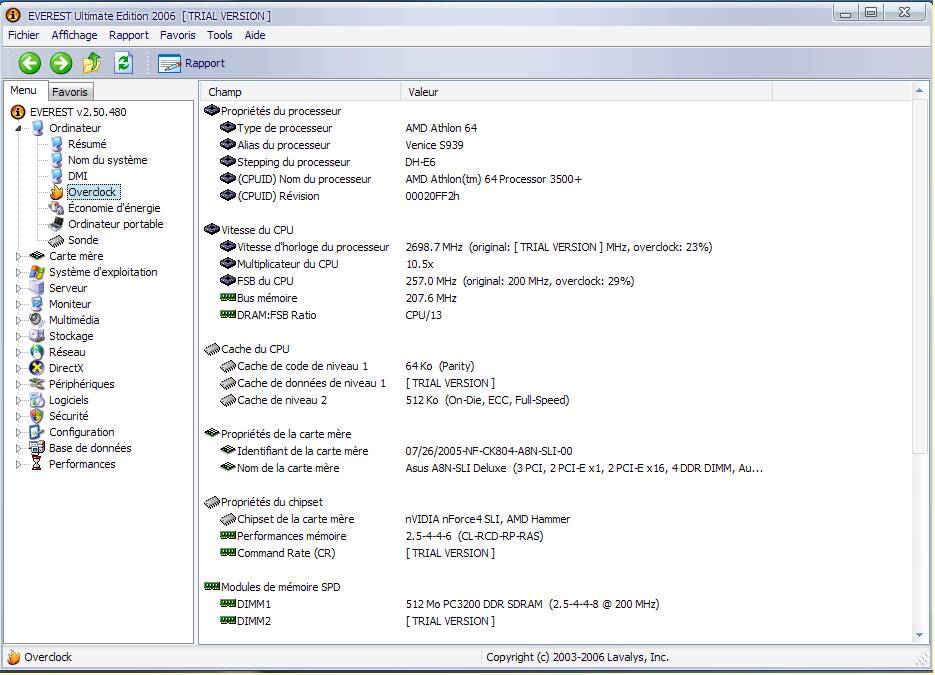Expand the DirectX tree node

(18, 369)
